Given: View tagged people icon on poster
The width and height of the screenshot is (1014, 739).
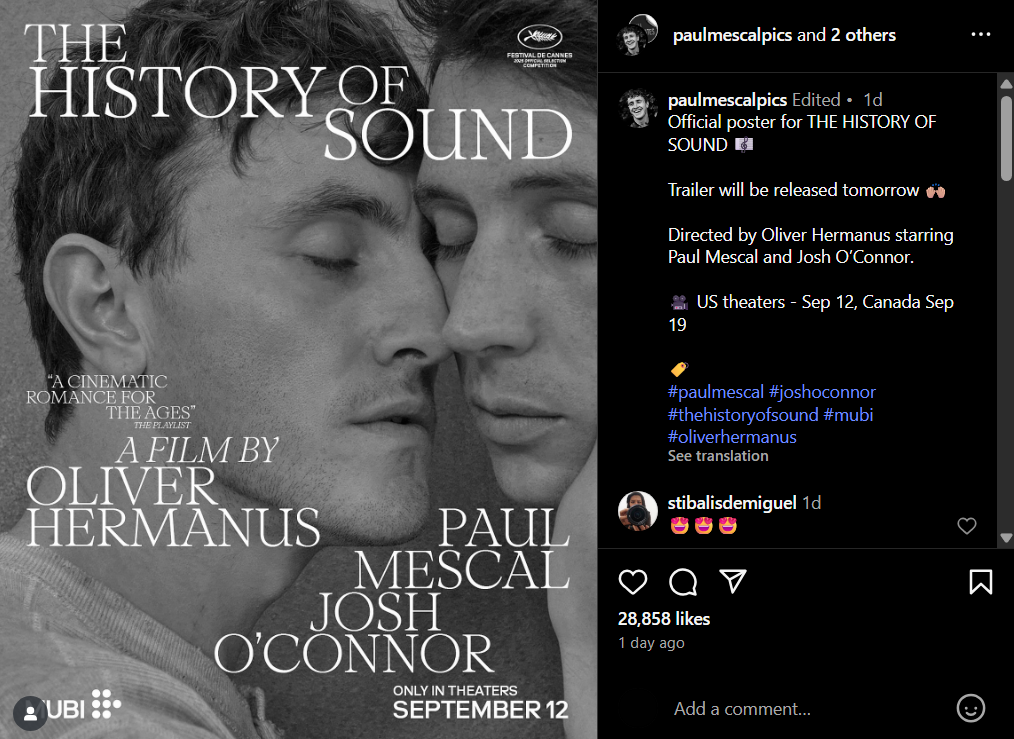Looking at the screenshot, I should coord(29,709).
